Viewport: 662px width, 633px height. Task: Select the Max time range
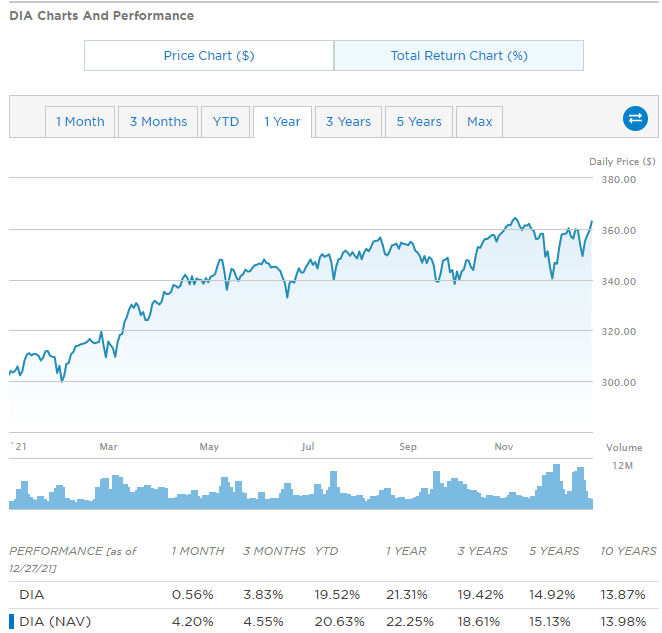tap(480, 122)
